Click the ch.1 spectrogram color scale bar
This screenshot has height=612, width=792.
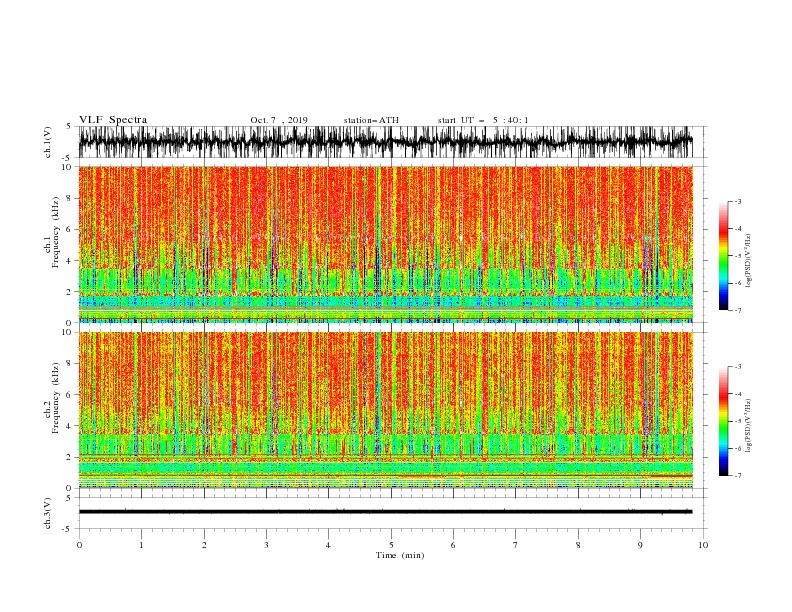(x=723, y=256)
